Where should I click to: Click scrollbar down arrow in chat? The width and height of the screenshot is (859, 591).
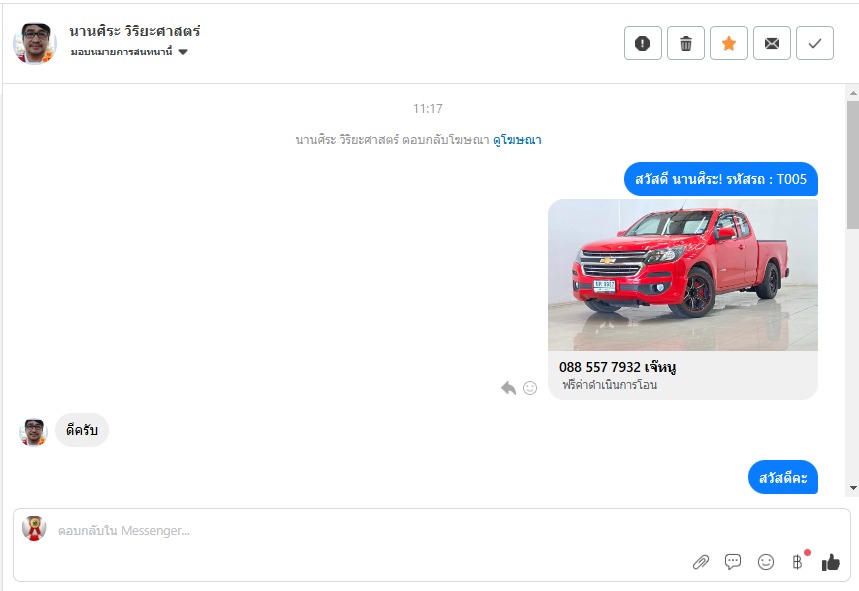pyautogui.click(x=853, y=488)
